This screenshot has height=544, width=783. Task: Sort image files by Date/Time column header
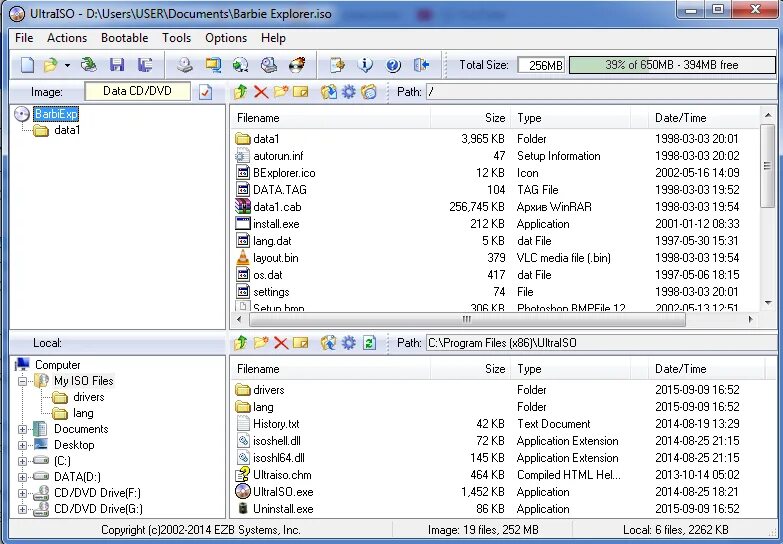click(704, 118)
